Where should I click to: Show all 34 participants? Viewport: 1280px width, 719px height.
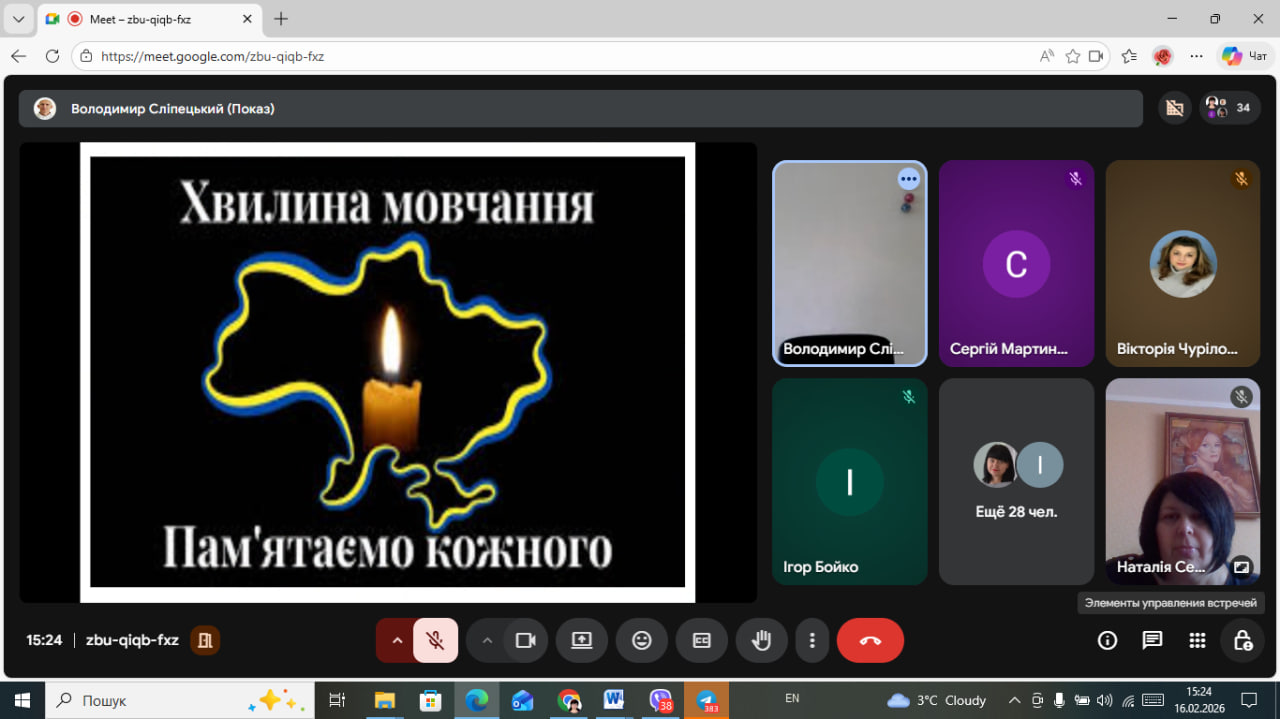click(1231, 108)
